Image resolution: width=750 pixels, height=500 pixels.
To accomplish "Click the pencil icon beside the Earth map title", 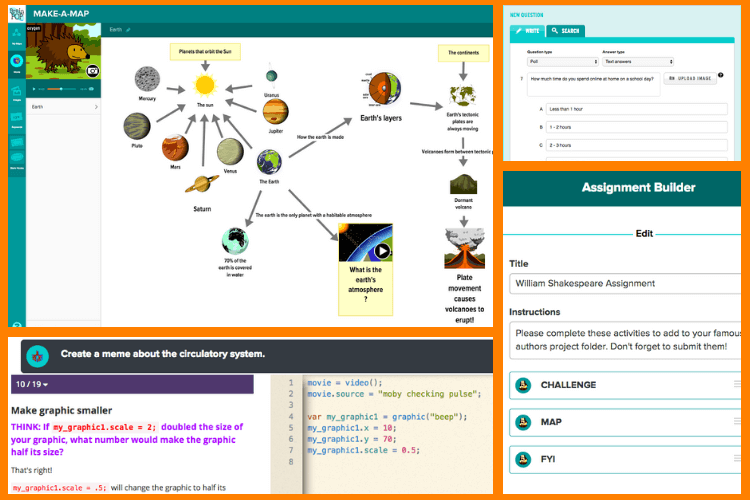I will coord(128,30).
